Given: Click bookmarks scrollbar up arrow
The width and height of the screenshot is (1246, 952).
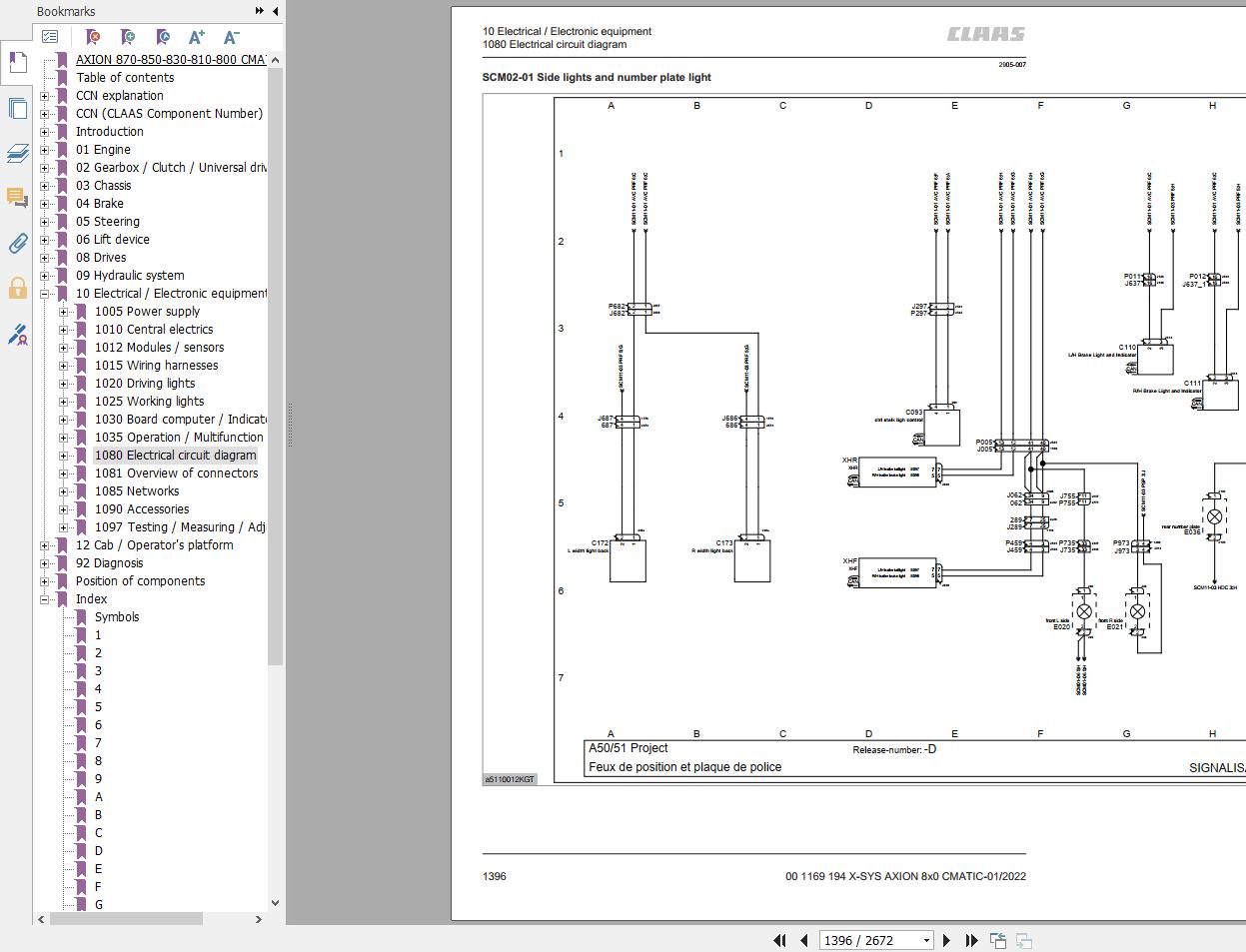Looking at the screenshot, I should point(276,59).
